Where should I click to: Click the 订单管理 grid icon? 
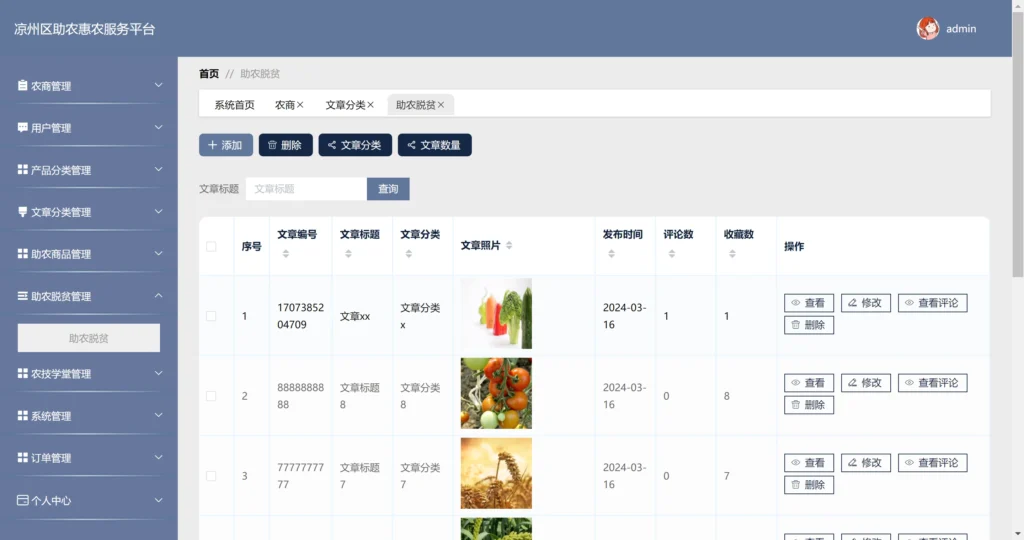click(x=22, y=458)
